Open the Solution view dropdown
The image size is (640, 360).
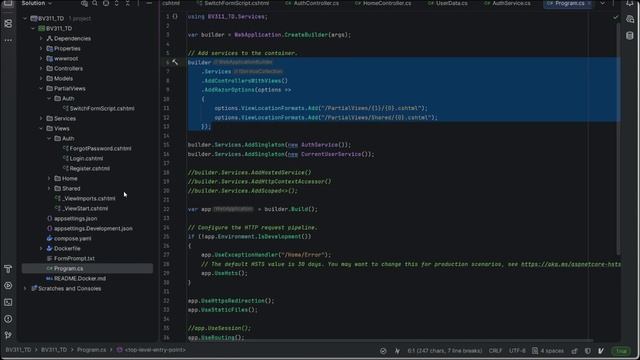click(x=37, y=3)
